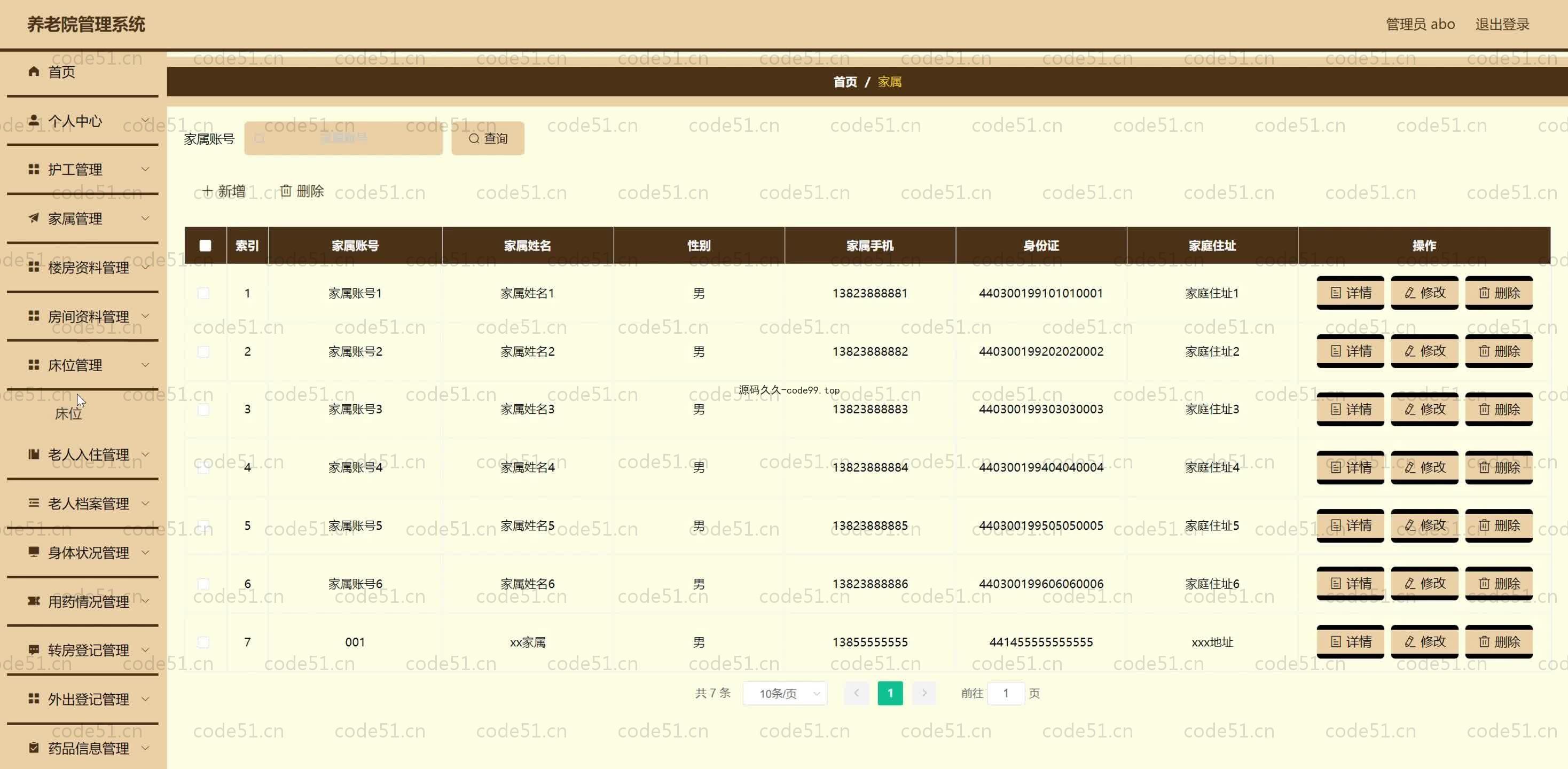Open the 床位 submenu item

pyautogui.click(x=68, y=413)
